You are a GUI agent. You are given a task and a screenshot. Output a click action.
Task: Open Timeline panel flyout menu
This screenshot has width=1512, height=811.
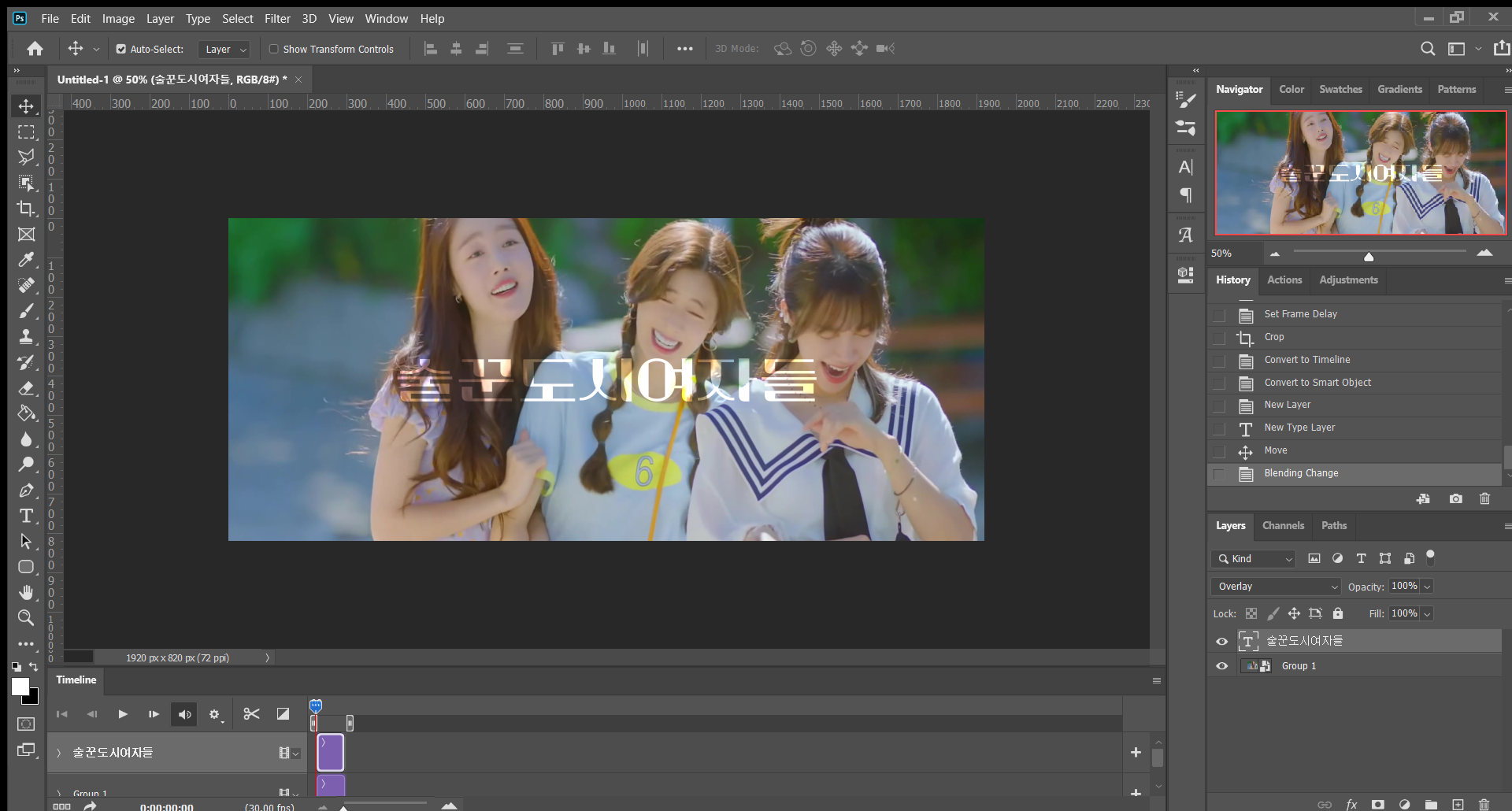[1156, 680]
